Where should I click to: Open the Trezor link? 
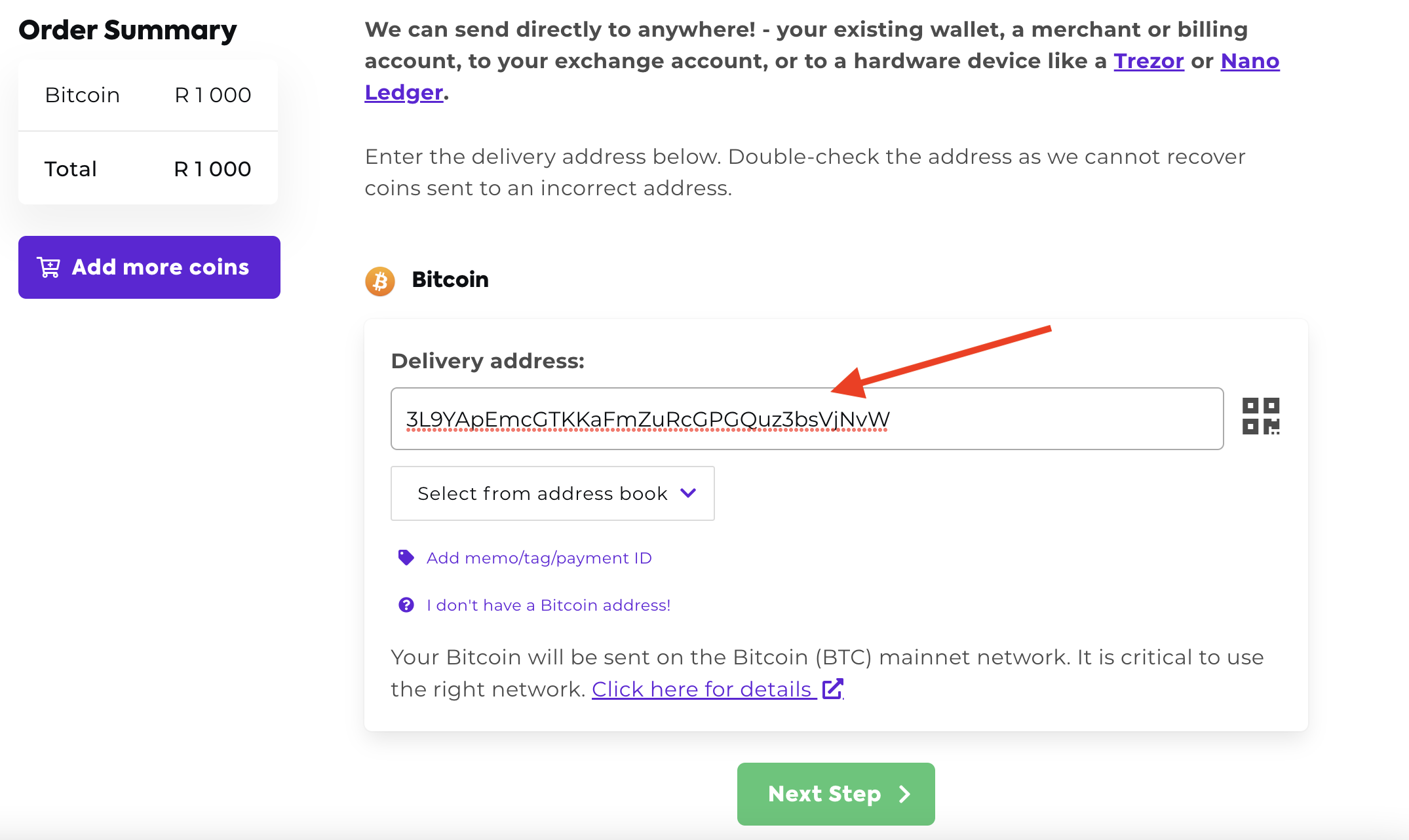tap(1149, 60)
